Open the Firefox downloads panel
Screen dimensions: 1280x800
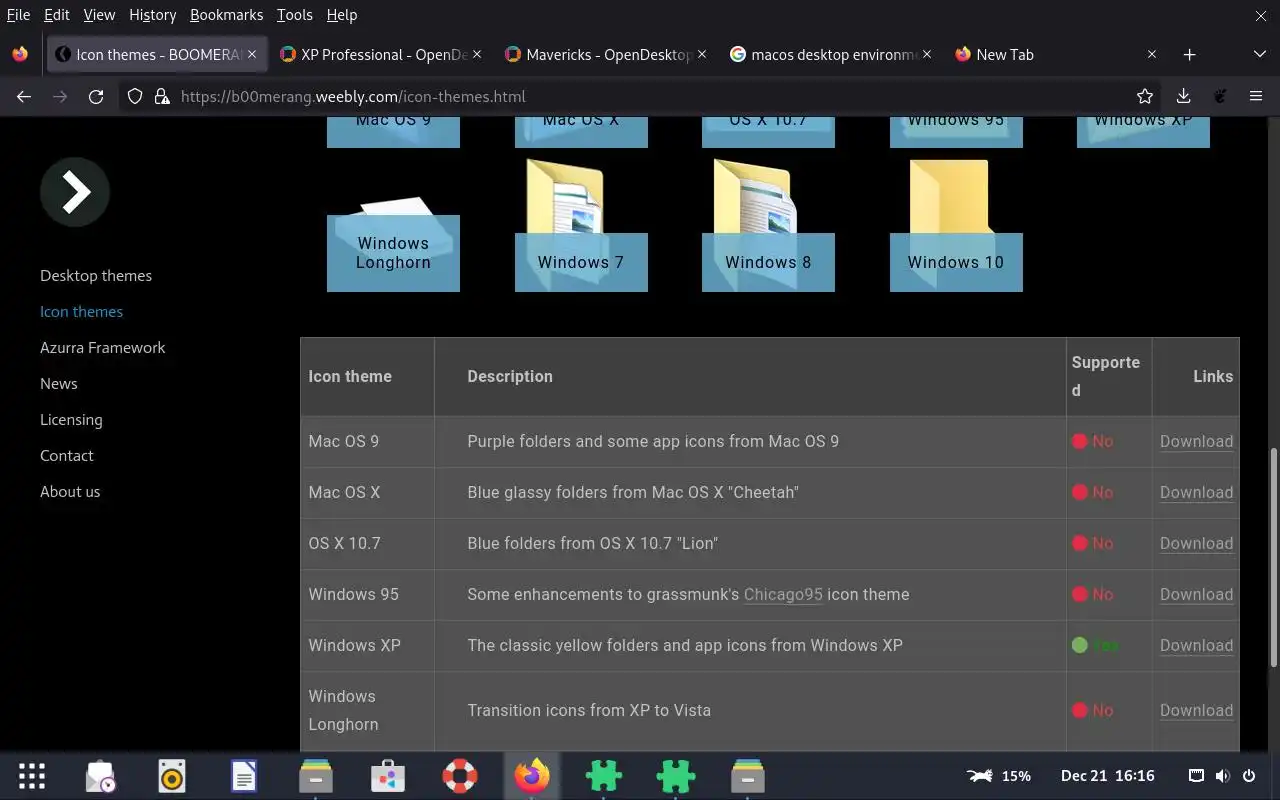(1183, 96)
